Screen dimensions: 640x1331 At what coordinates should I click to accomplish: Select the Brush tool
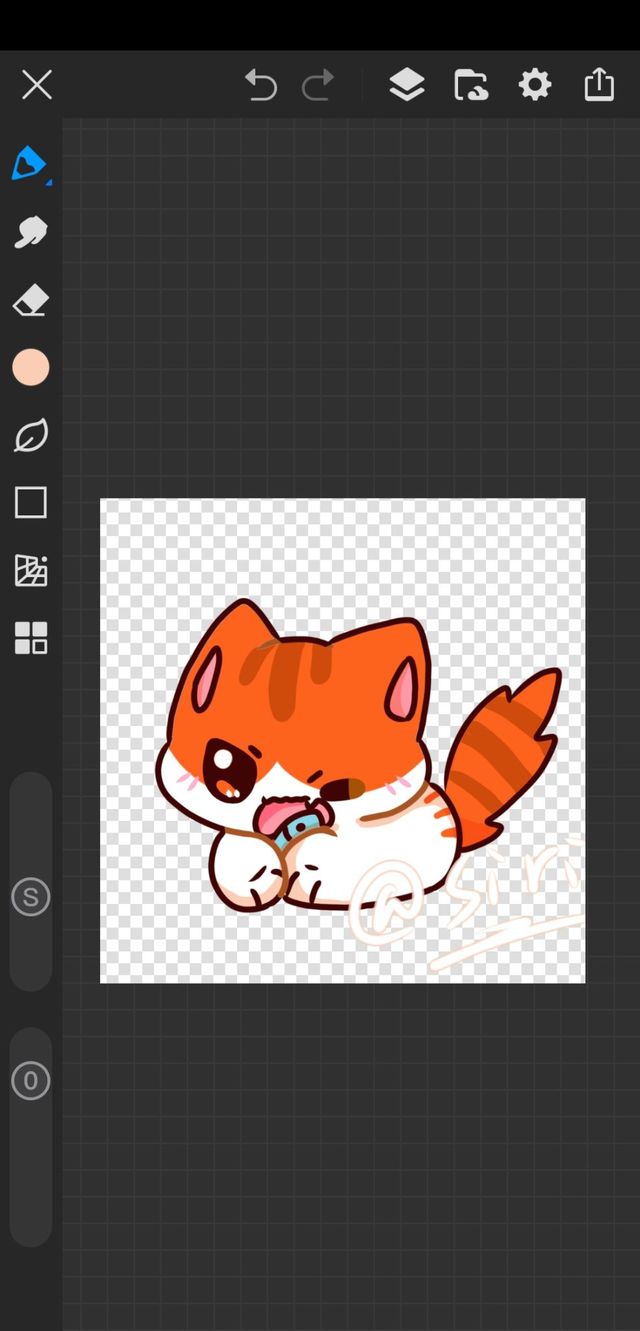pos(29,163)
